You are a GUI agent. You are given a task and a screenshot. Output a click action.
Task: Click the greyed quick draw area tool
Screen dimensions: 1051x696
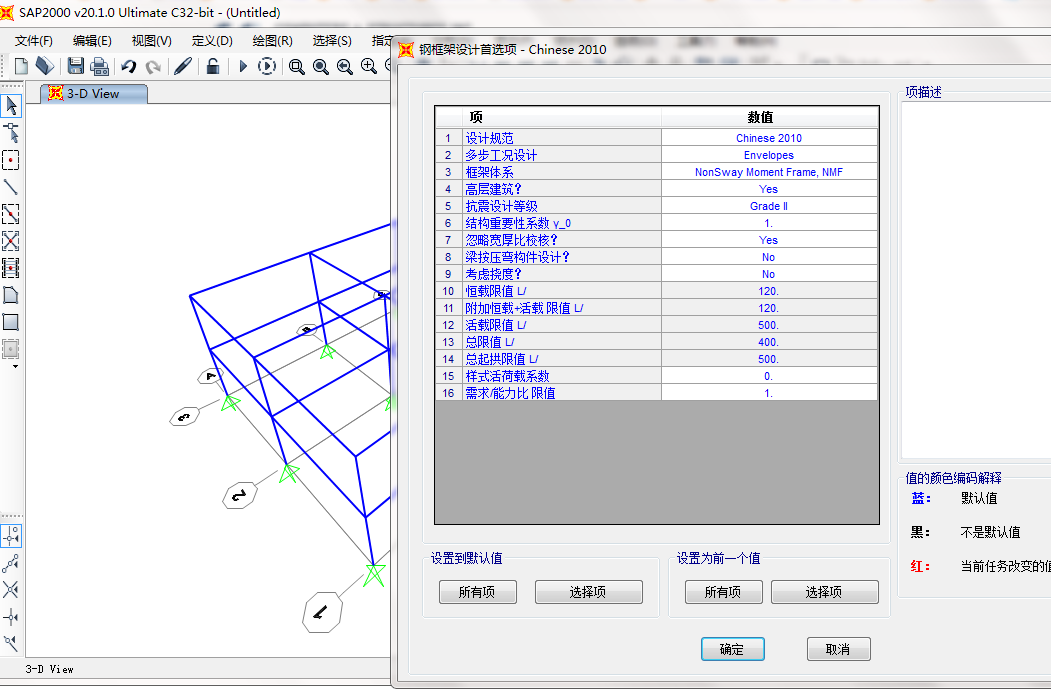click(x=11, y=349)
